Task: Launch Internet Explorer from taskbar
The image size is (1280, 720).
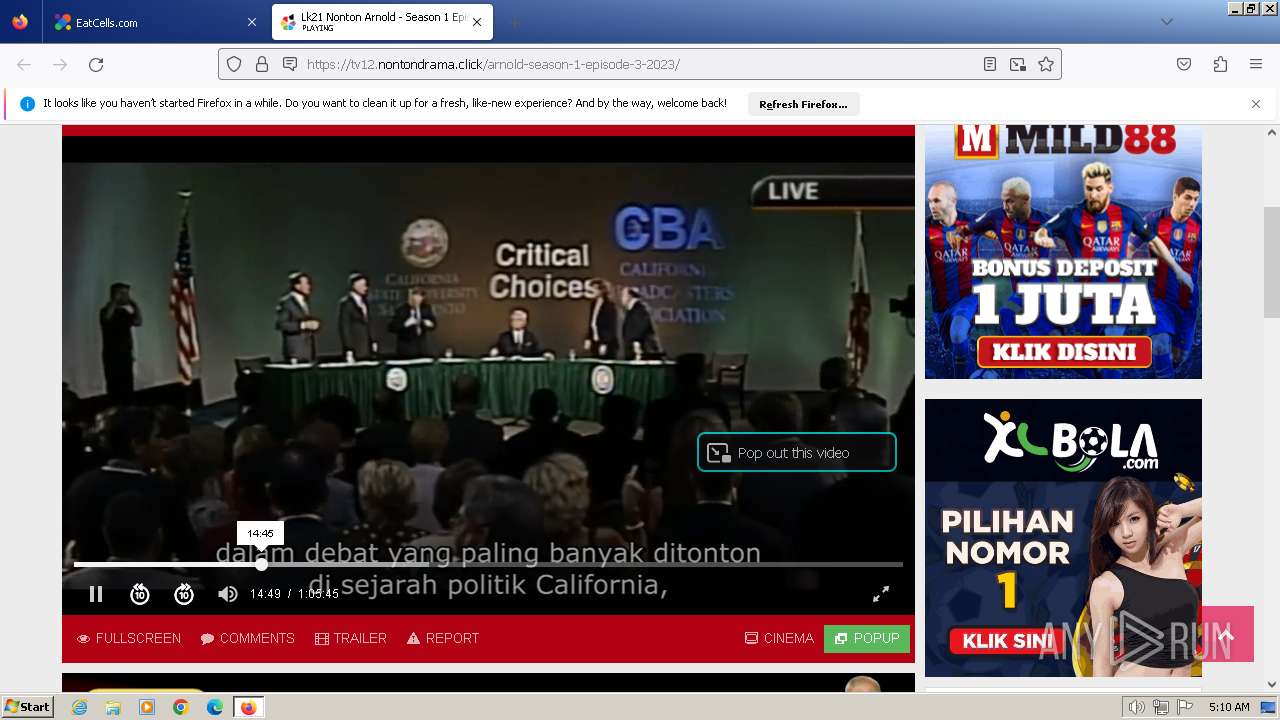Action: (x=80, y=707)
